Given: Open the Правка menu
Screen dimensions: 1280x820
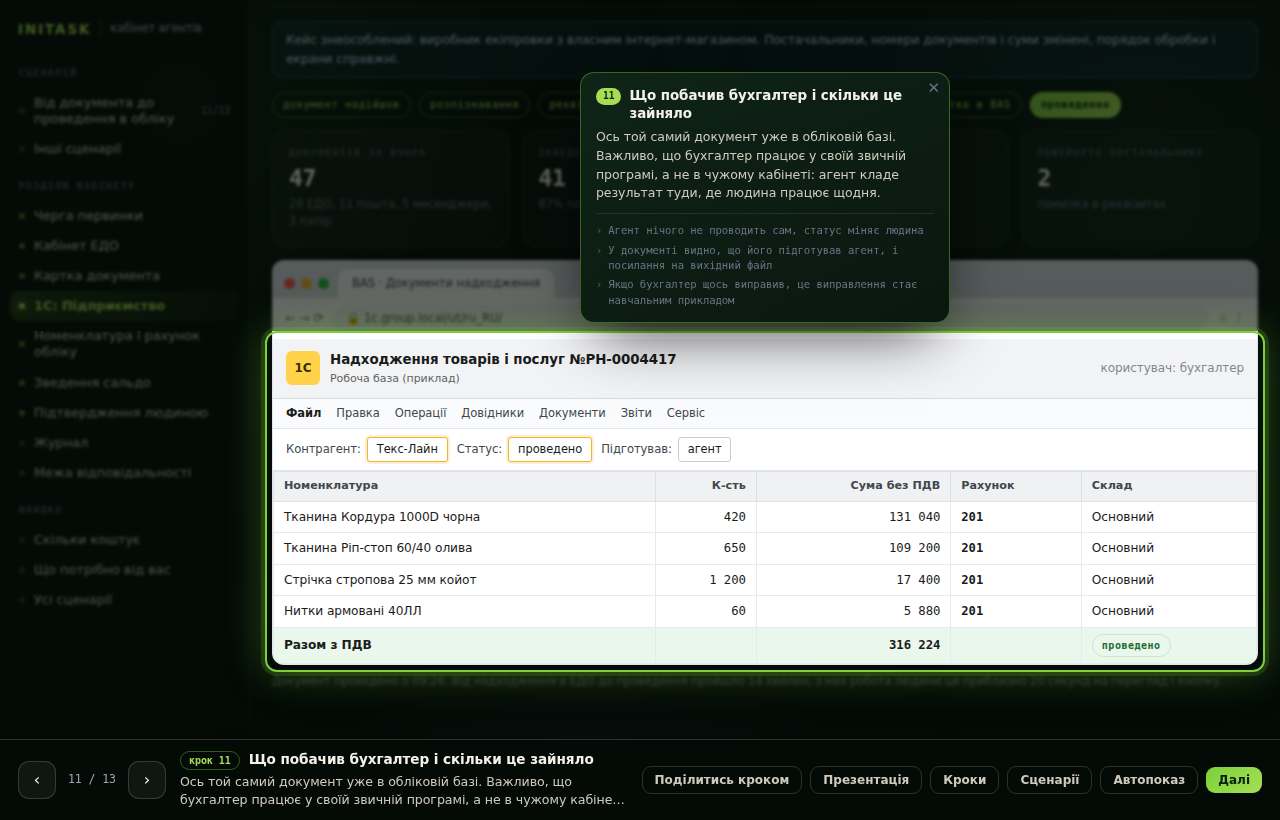Looking at the screenshot, I should click(358, 413).
